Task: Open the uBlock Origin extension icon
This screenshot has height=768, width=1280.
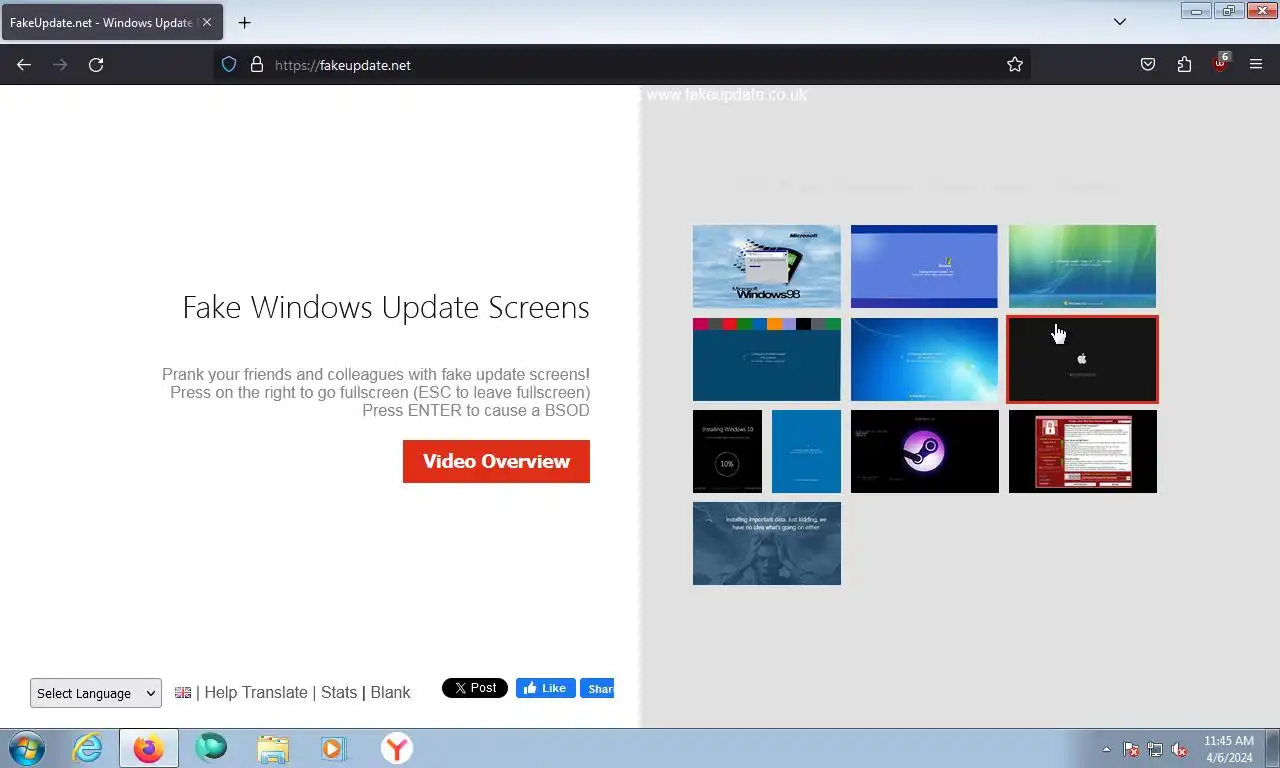Action: 1220,63
